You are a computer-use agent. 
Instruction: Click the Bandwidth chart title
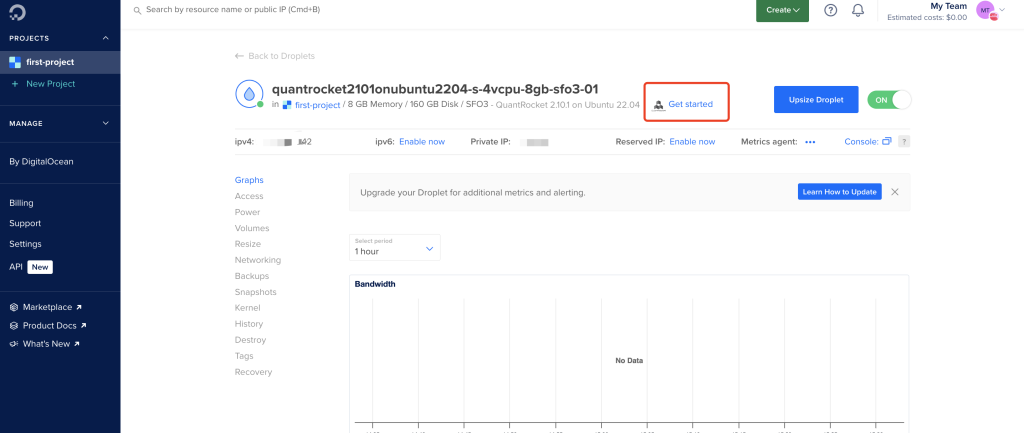coord(375,284)
